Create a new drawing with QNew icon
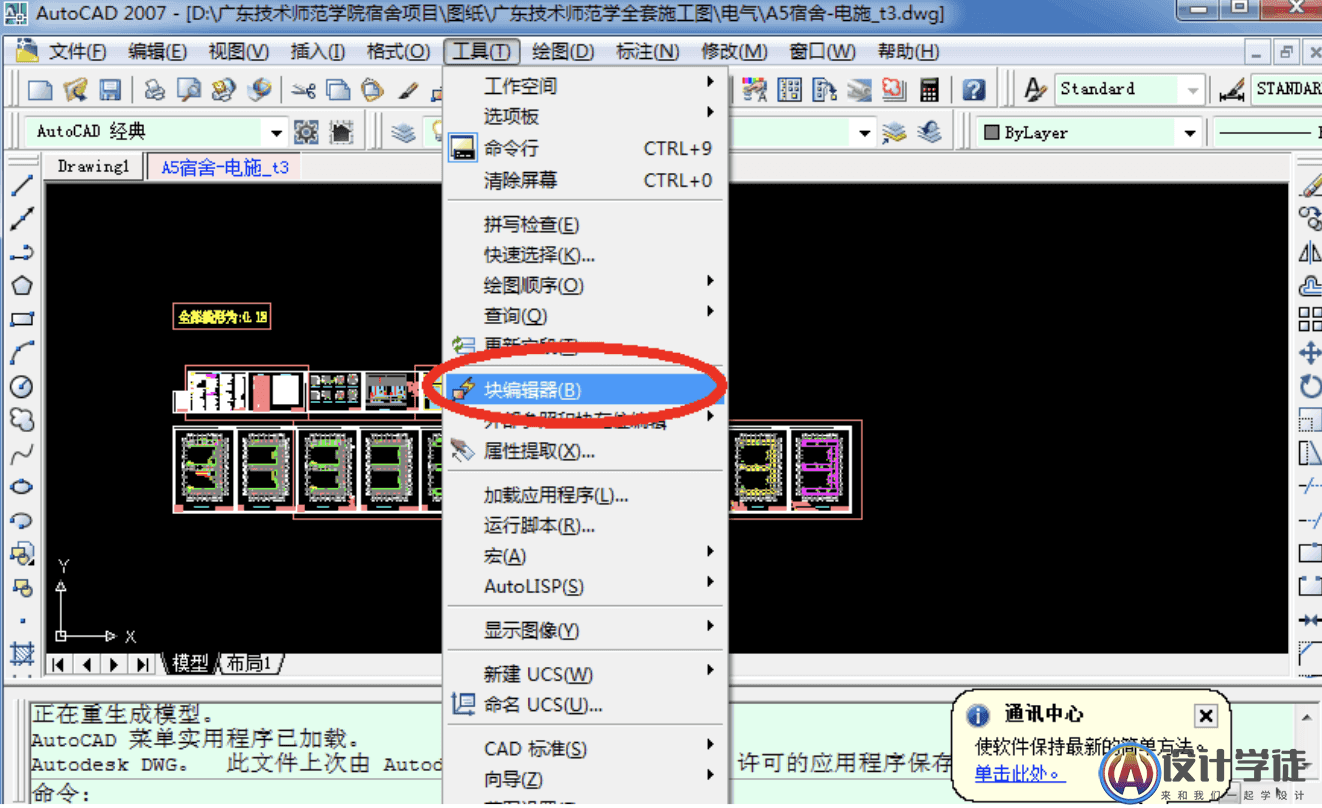The width and height of the screenshot is (1322, 808). (x=41, y=90)
